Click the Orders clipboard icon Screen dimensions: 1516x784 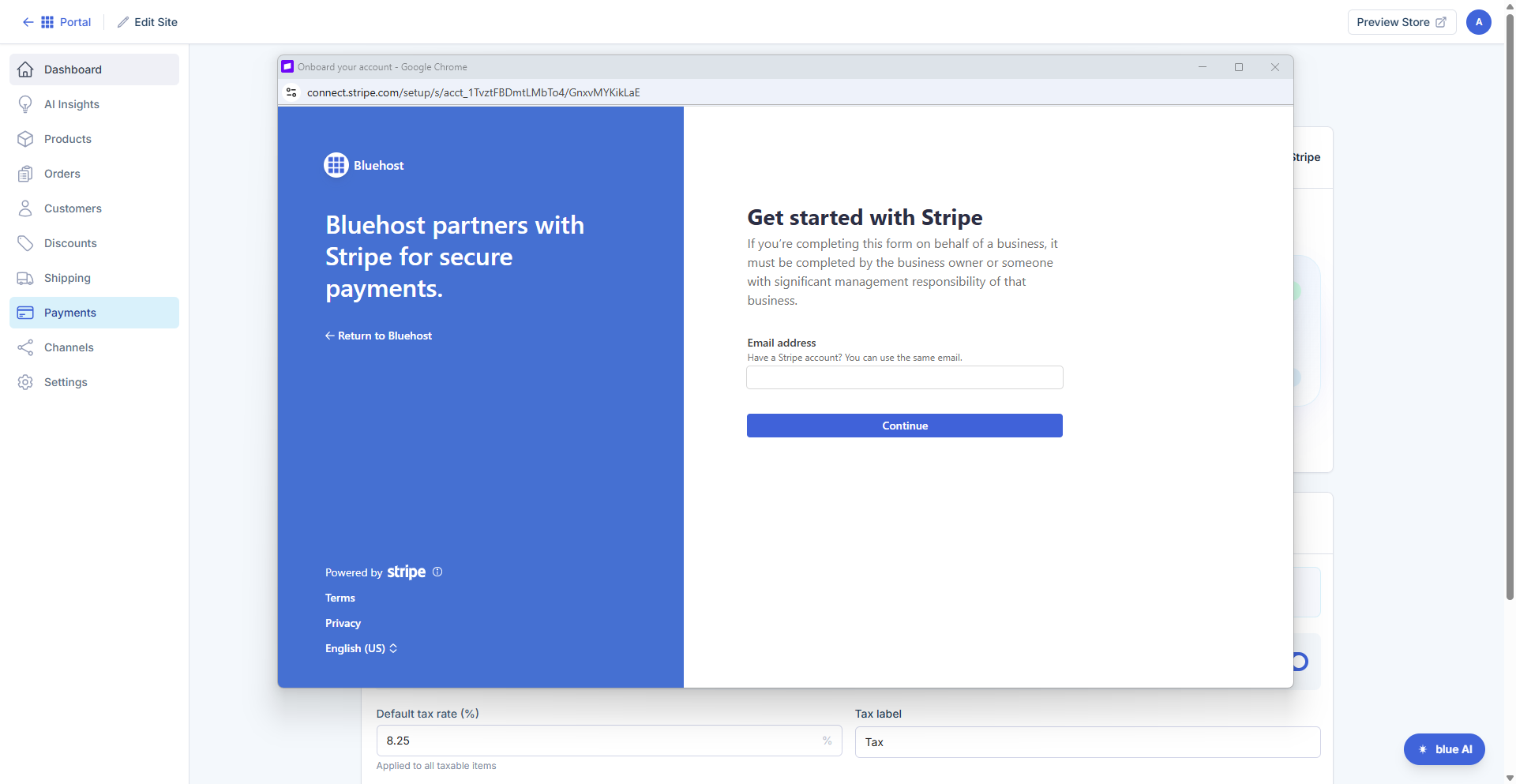(x=25, y=174)
